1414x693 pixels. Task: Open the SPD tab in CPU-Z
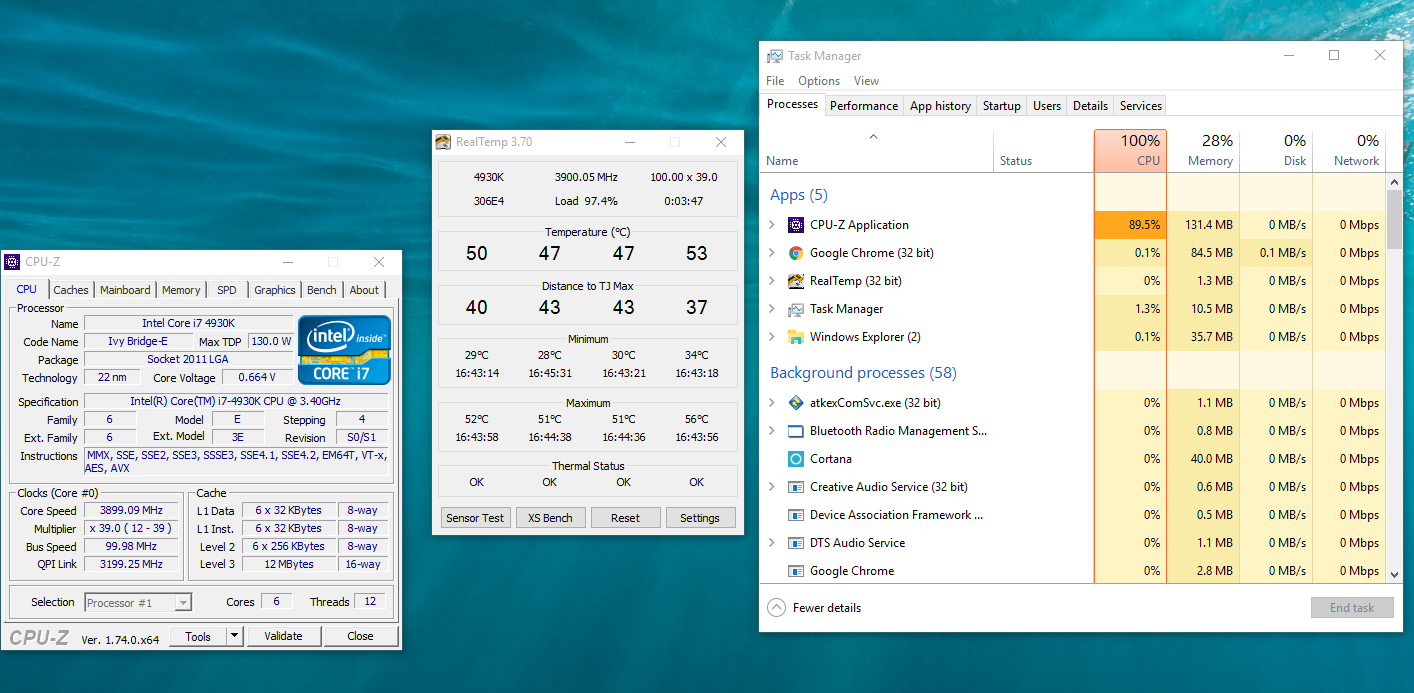point(227,290)
